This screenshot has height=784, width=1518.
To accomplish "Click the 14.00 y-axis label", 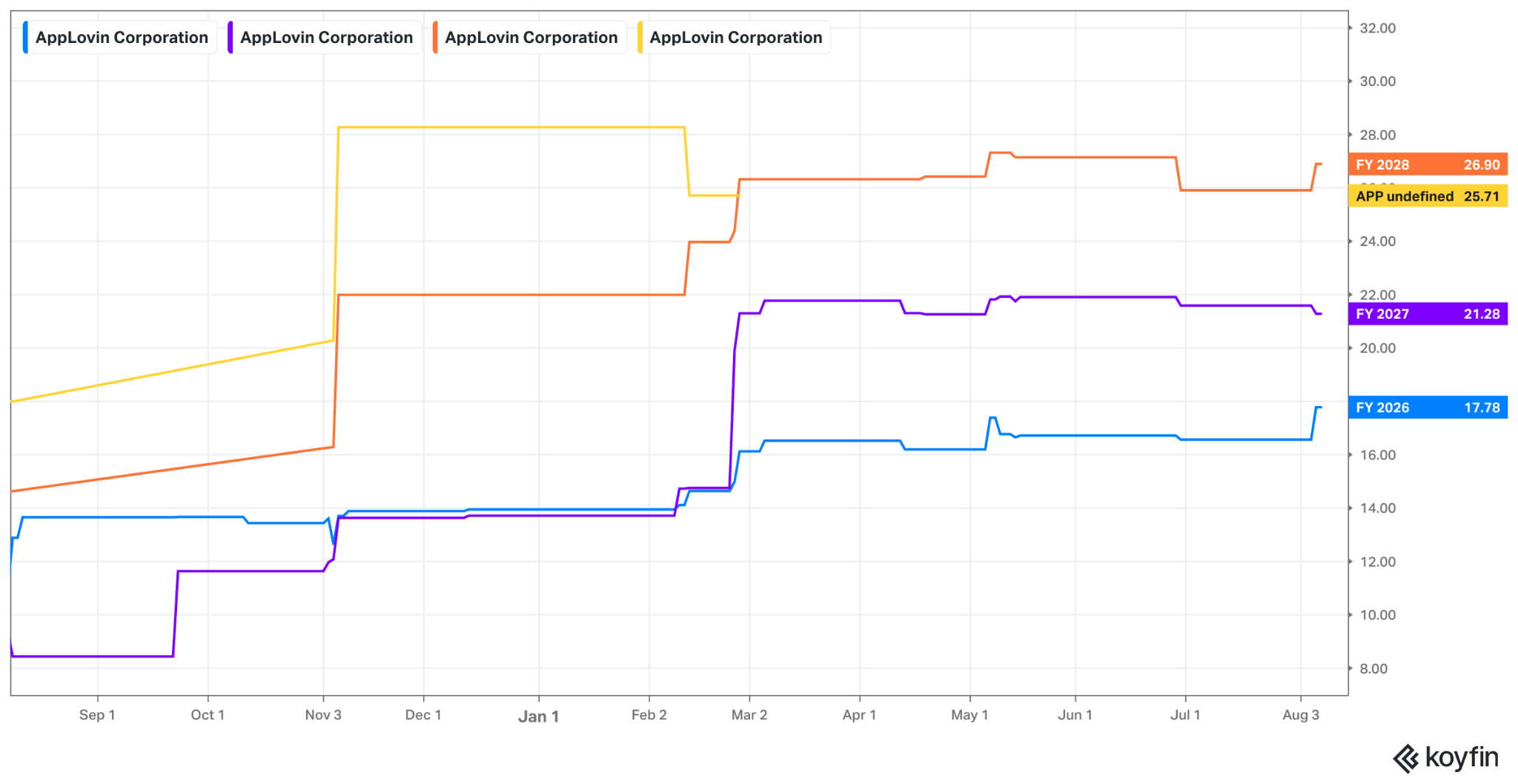I will 1377,508.
